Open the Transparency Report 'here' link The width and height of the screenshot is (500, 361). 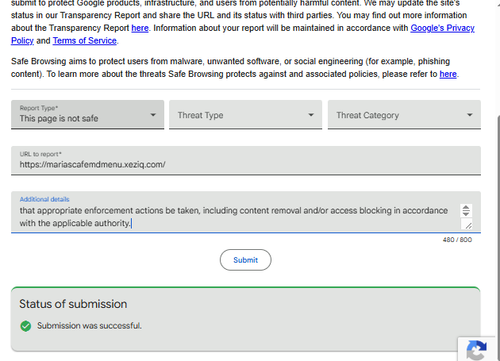click(140, 28)
